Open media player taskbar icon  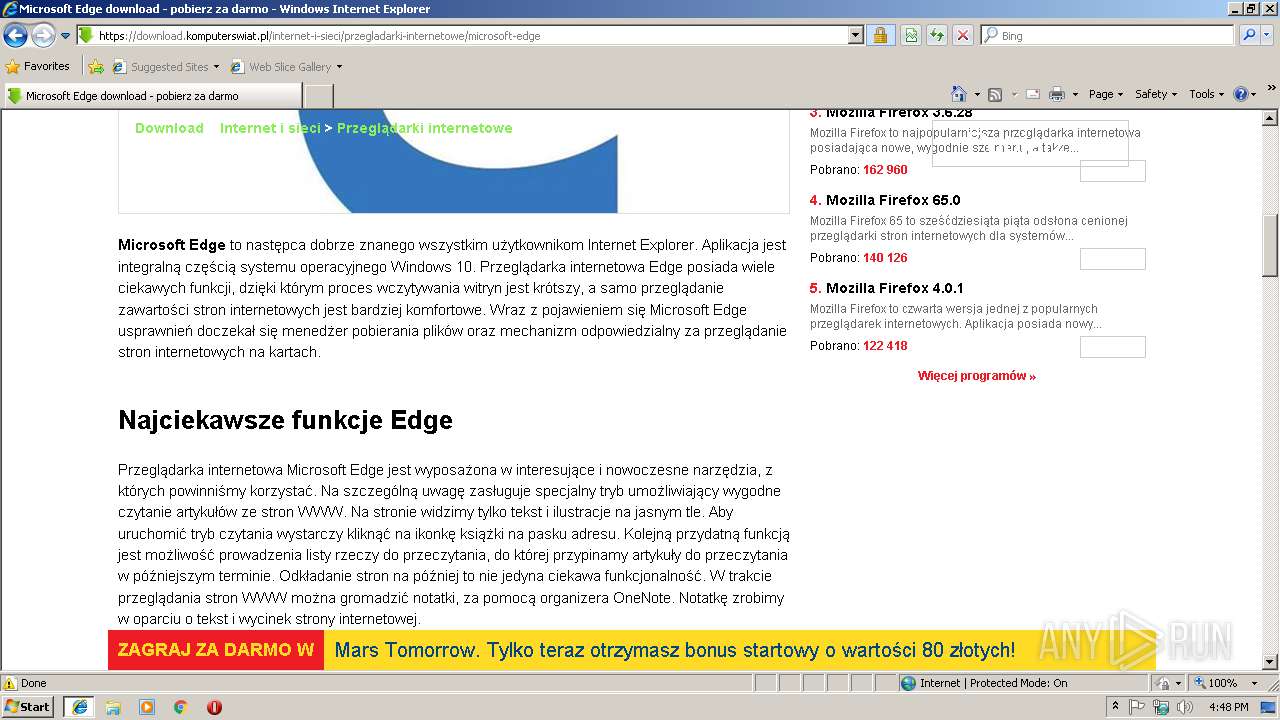(147, 707)
